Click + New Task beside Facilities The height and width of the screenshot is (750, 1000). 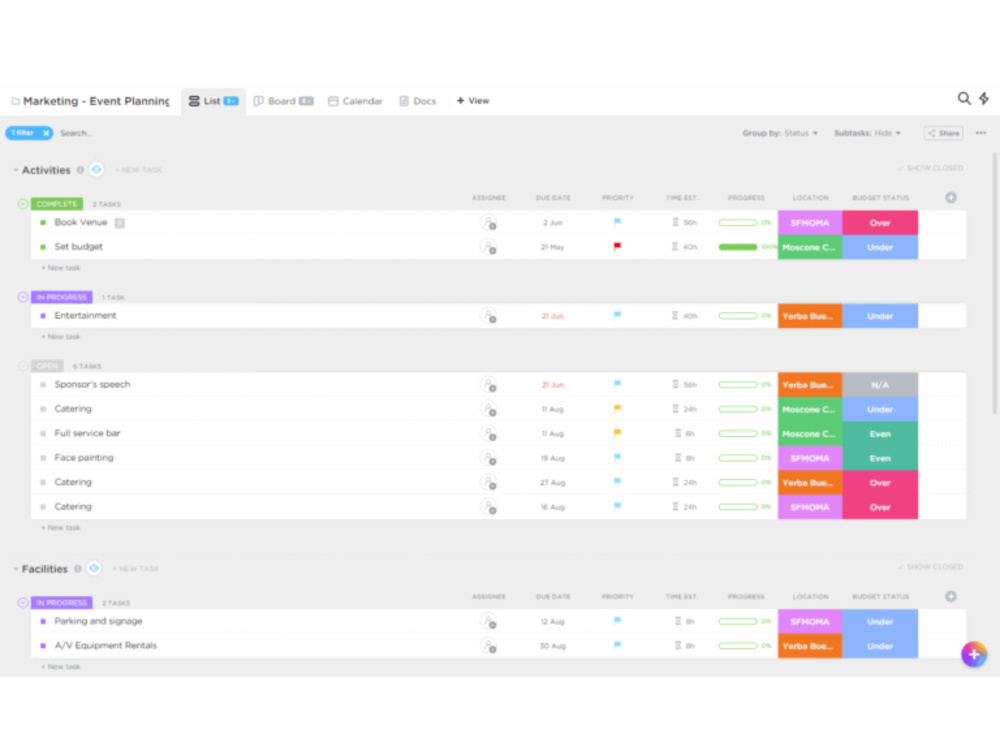(x=136, y=569)
